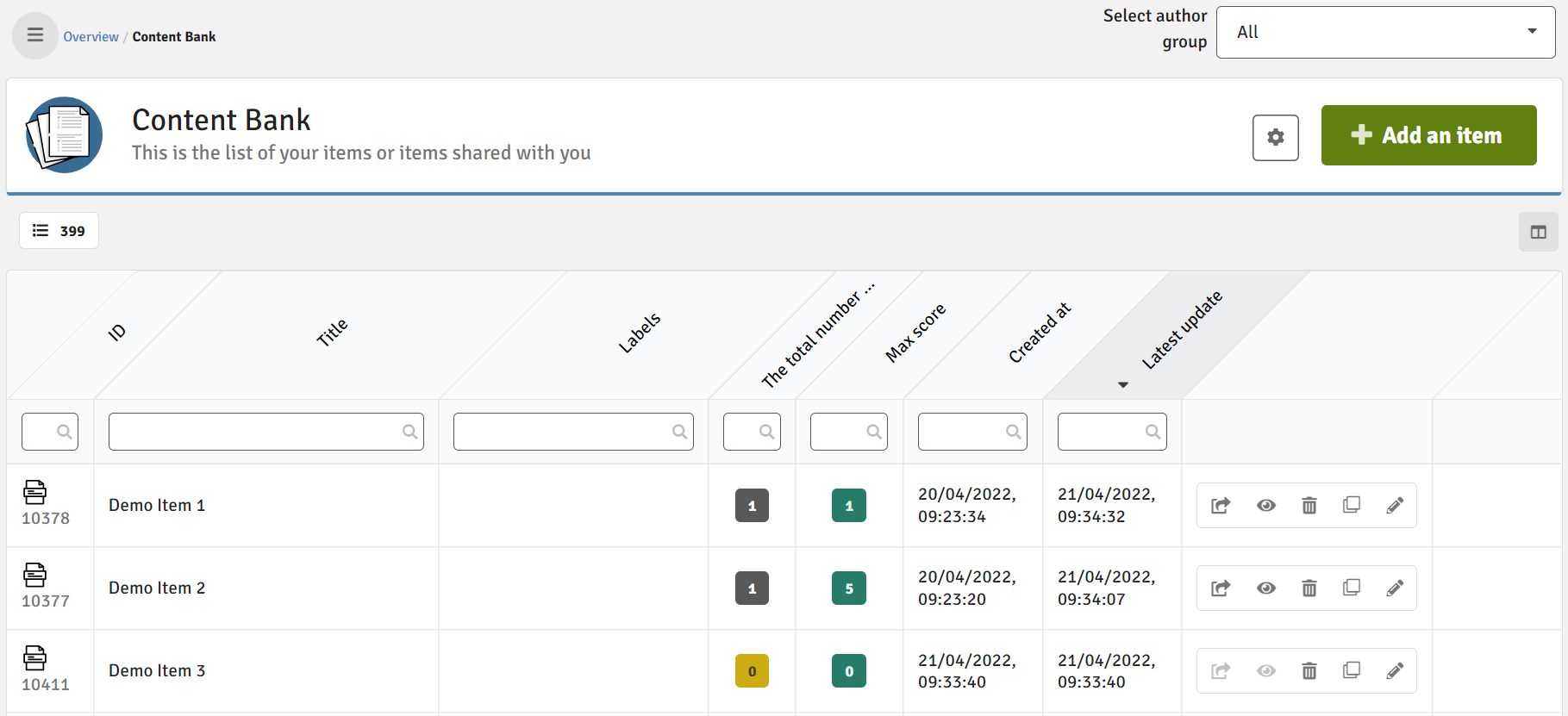Screen dimensions: 1568x716
Task: Share Demo Item 3 with share icon
Action: pyautogui.click(x=1221, y=671)
